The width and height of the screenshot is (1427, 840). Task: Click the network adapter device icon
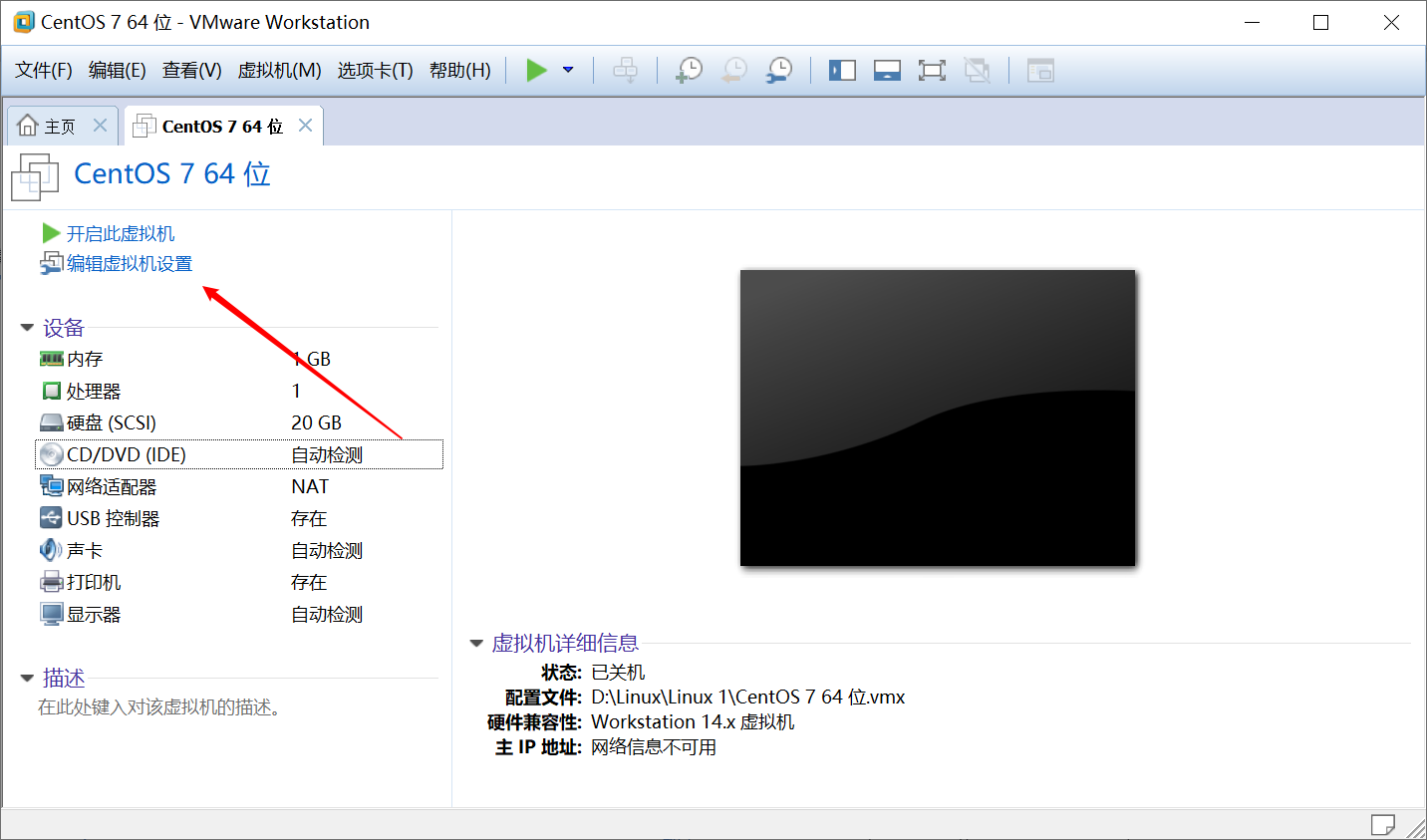coord(51,485)
